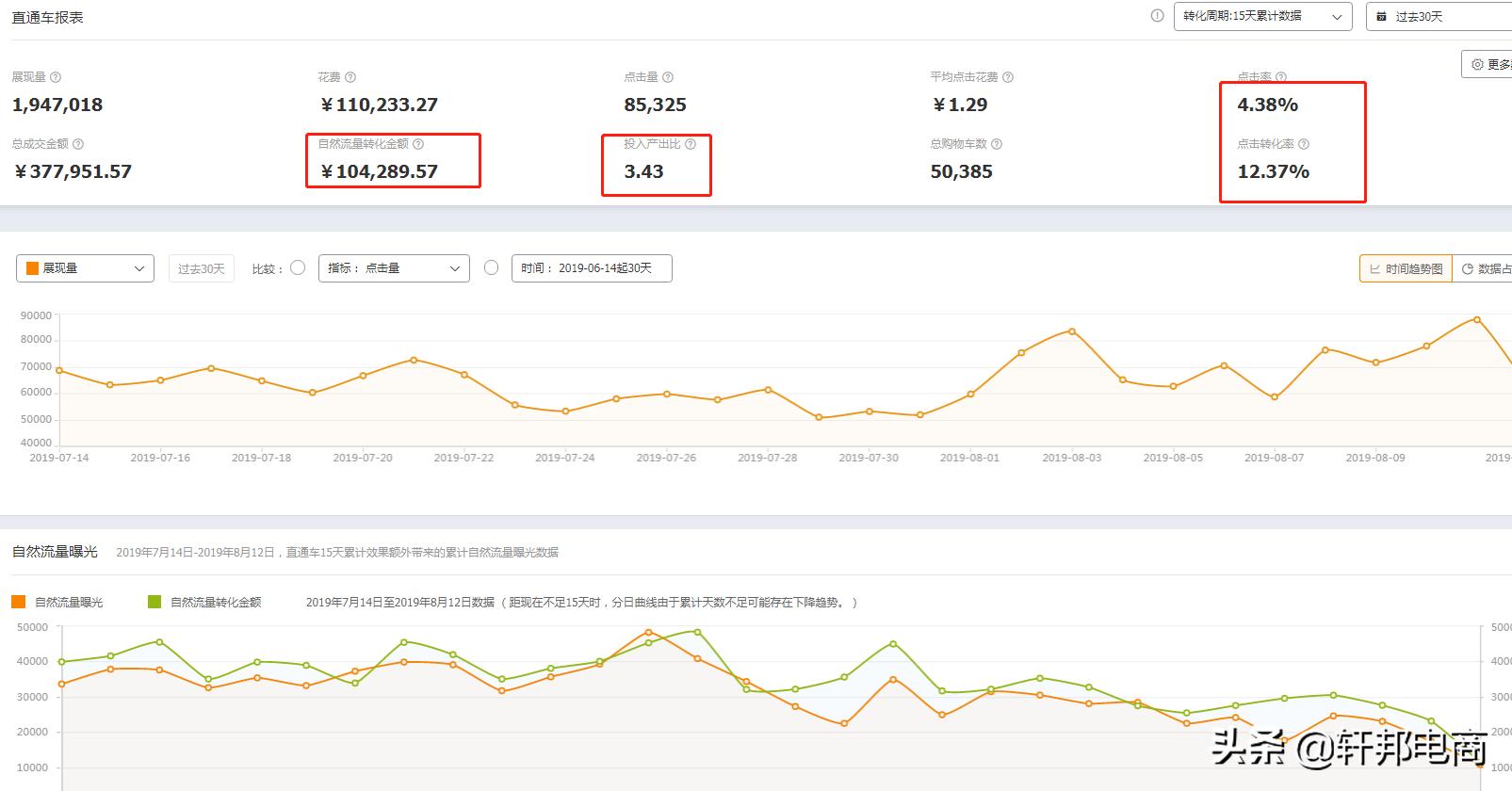
Task: Click the 过去30天 button beside 展现量 dropdown
Action: click(201, 268)
